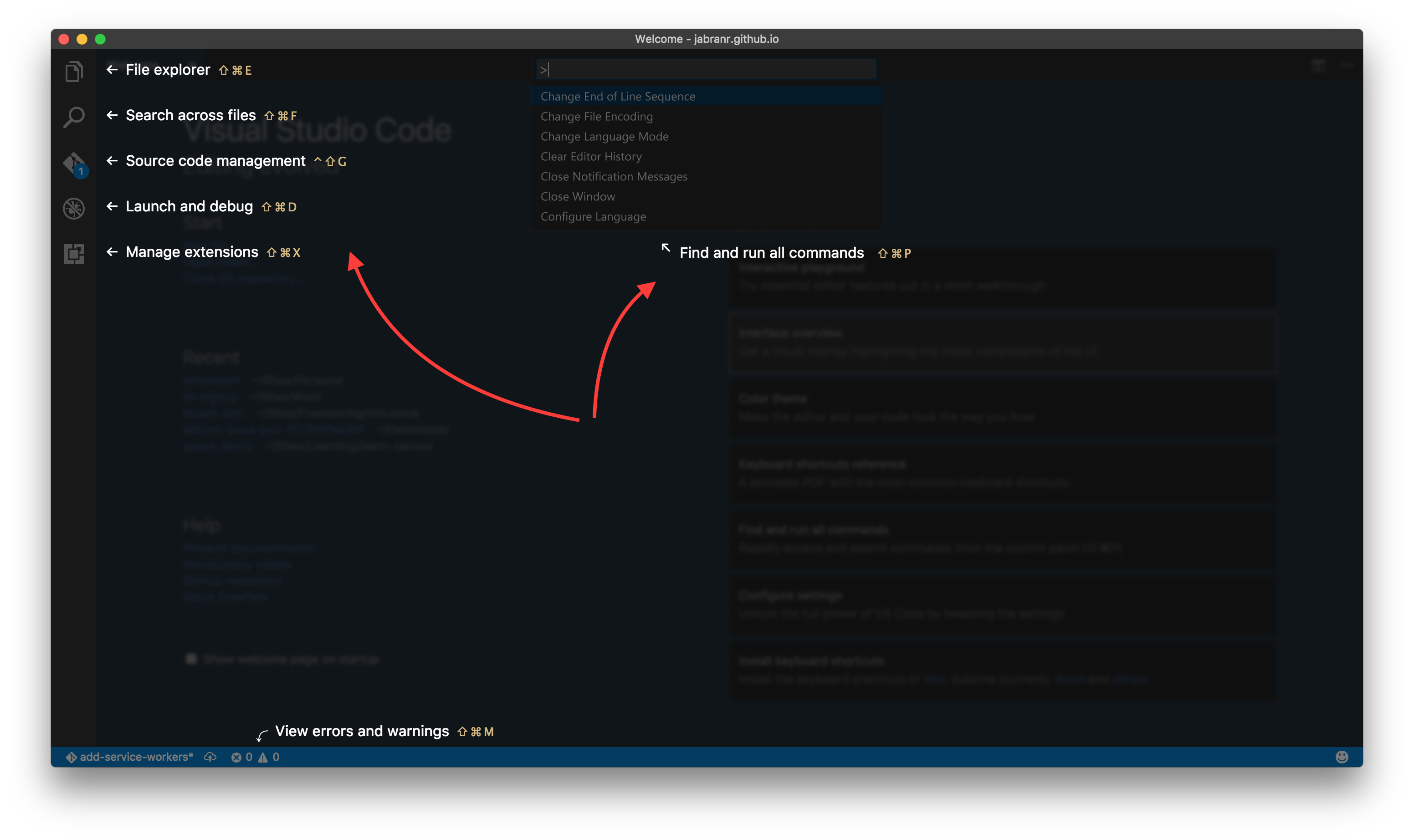The height and width of the screenshot is (840, 1414).
Task: Select Clear Editor History command
Action: coord(707,156)
